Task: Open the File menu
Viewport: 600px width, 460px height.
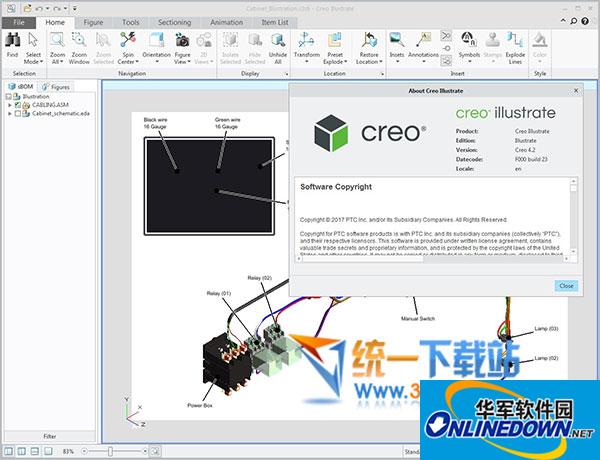Action: coord(19,23)
